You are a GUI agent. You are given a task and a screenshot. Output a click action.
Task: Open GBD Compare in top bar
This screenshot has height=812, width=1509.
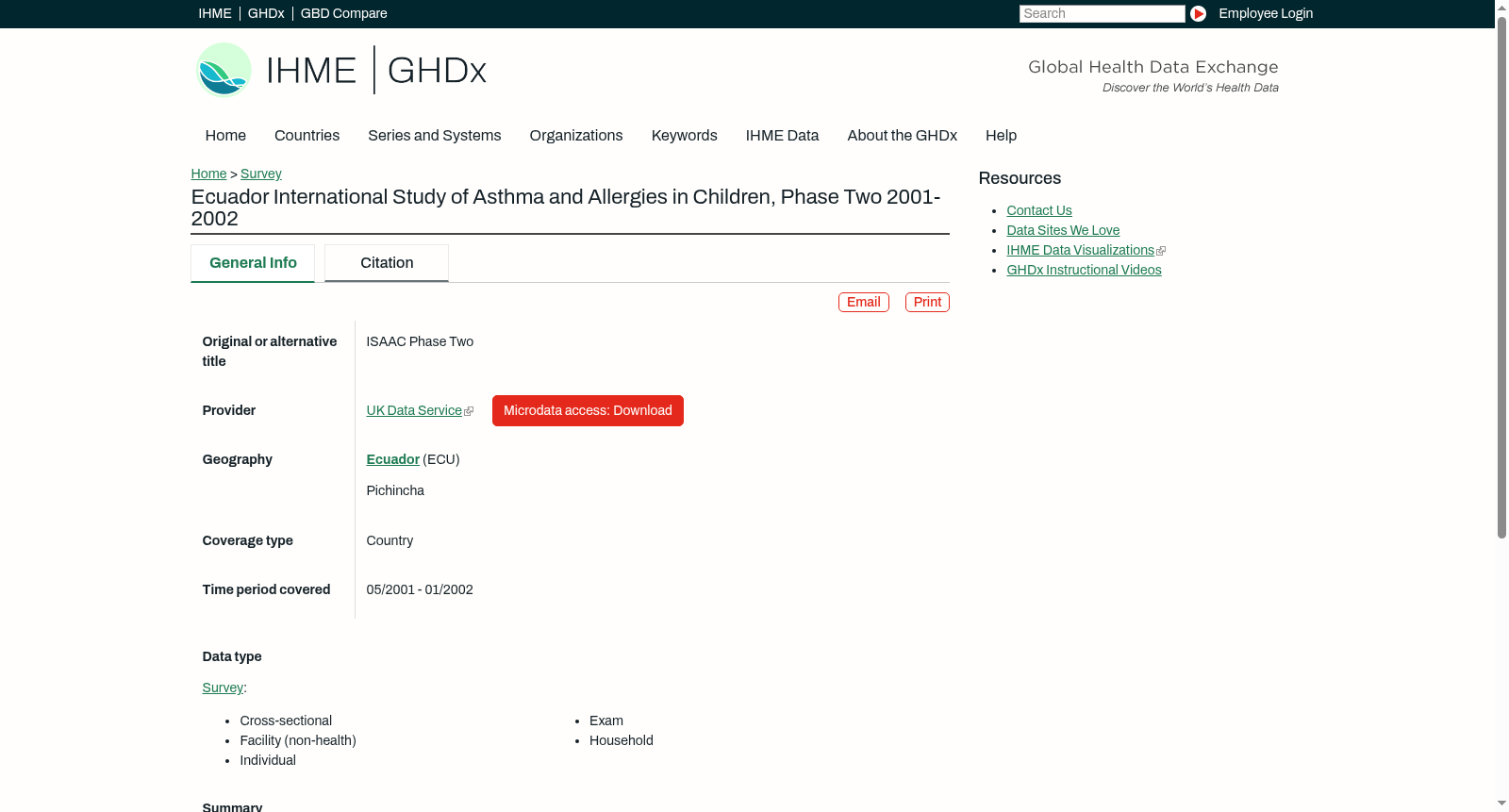(x=344, y=13)
